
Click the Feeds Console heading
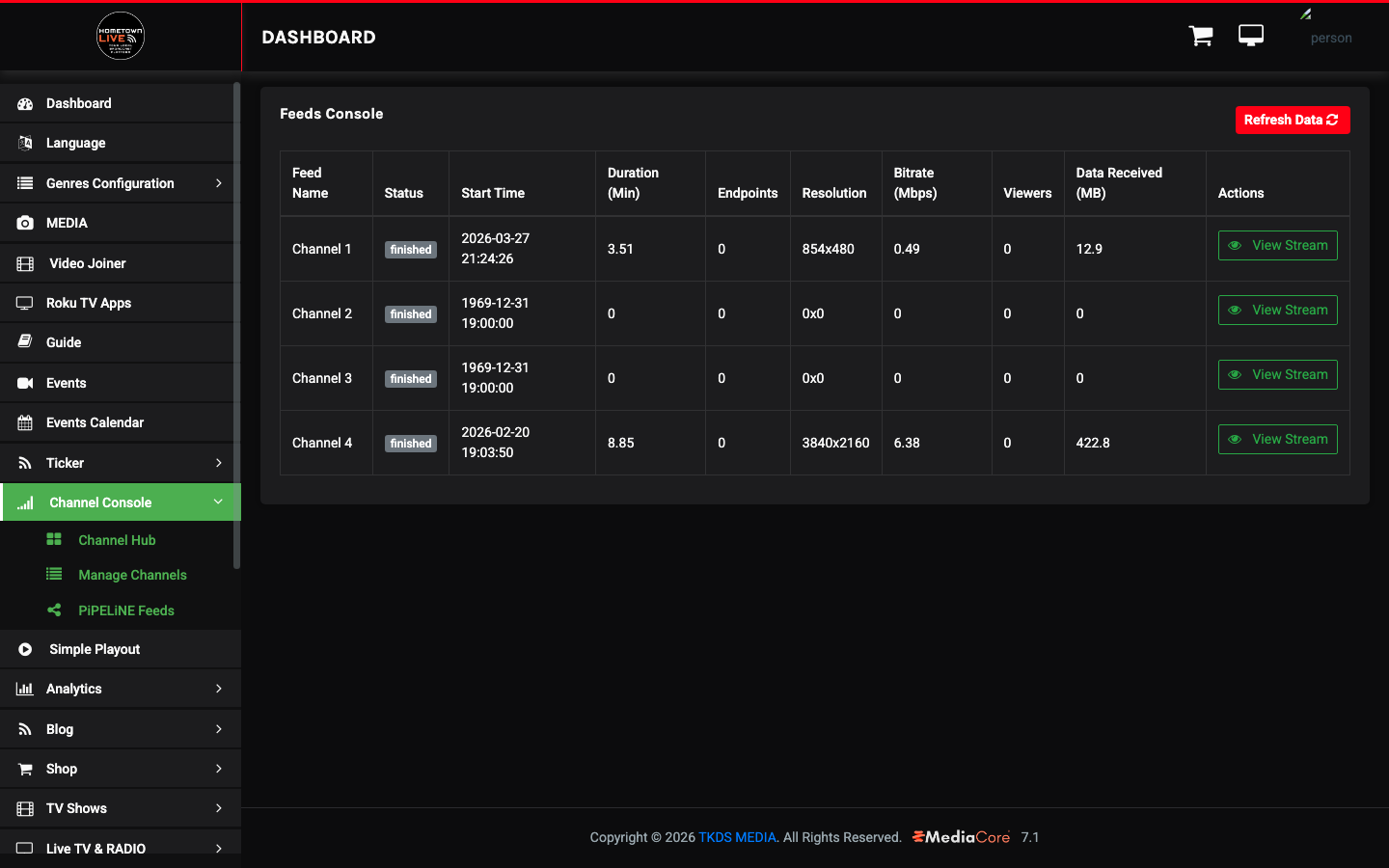click(332, 114)
